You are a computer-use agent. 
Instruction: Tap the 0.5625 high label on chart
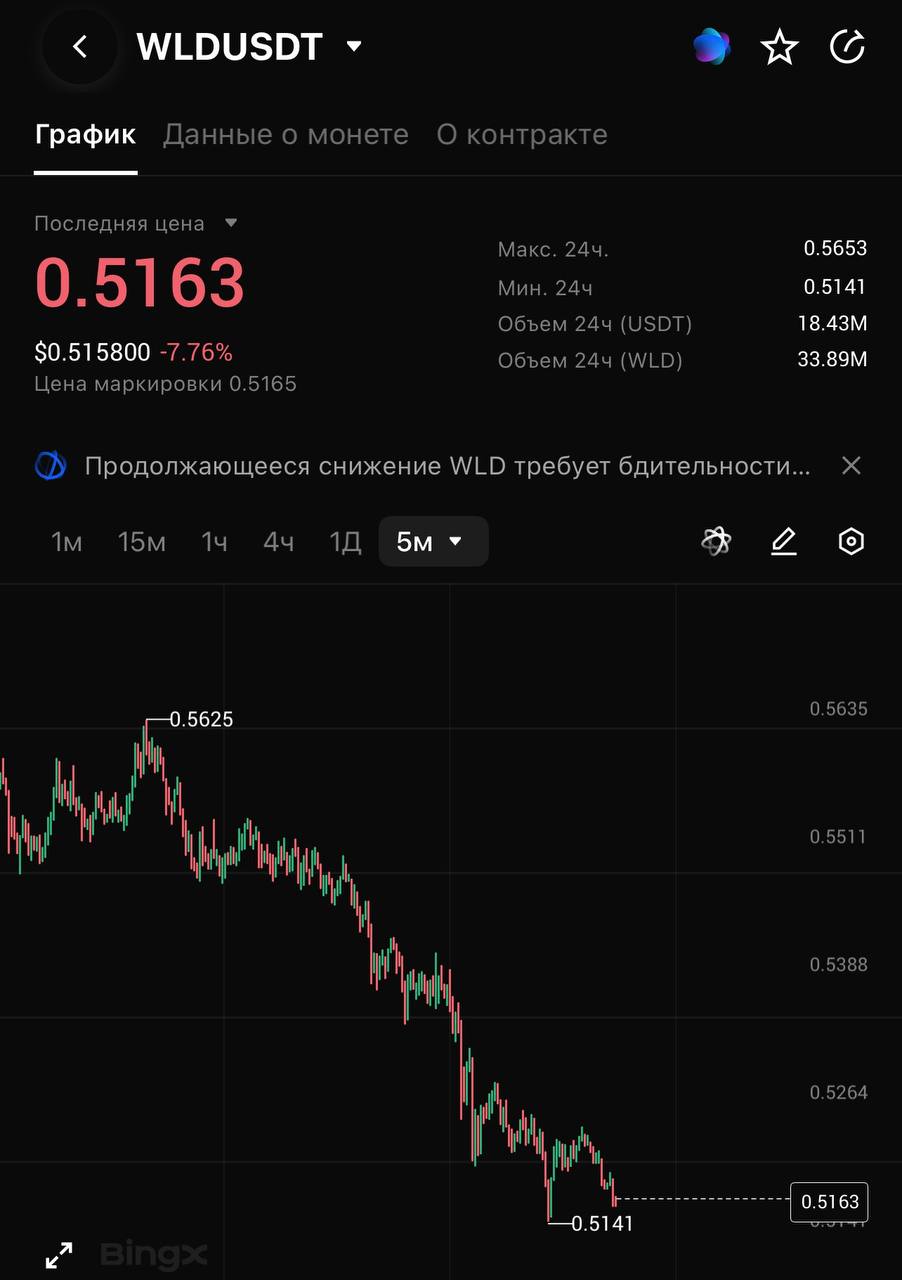pos(201,719)
